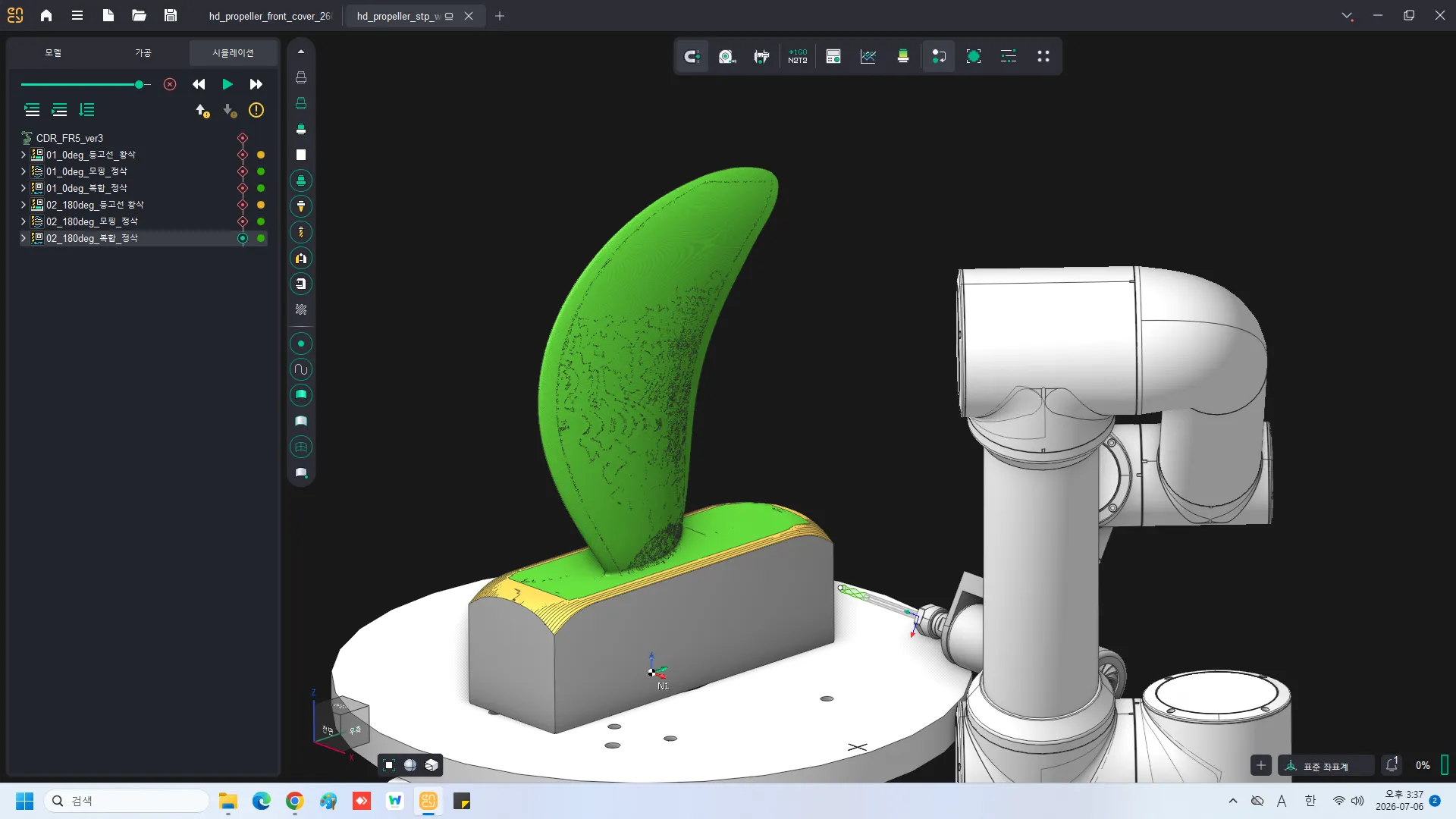Adjust the simulation speed slider handle
Viewport: 1456px width, 819px height.
coord(140,85)
